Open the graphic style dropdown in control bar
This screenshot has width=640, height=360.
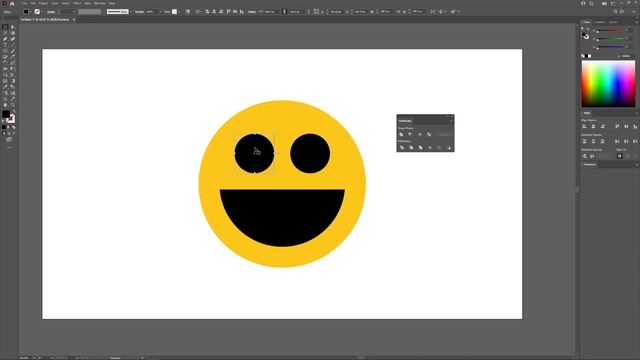179,12
